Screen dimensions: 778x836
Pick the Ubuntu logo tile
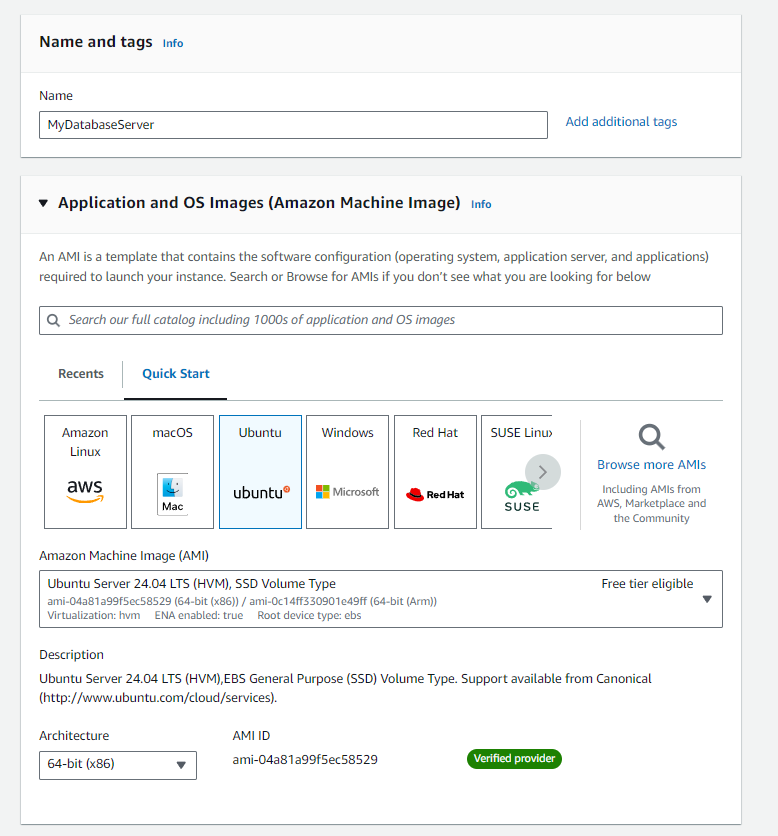pyautogui.click(x=260, y=472)
